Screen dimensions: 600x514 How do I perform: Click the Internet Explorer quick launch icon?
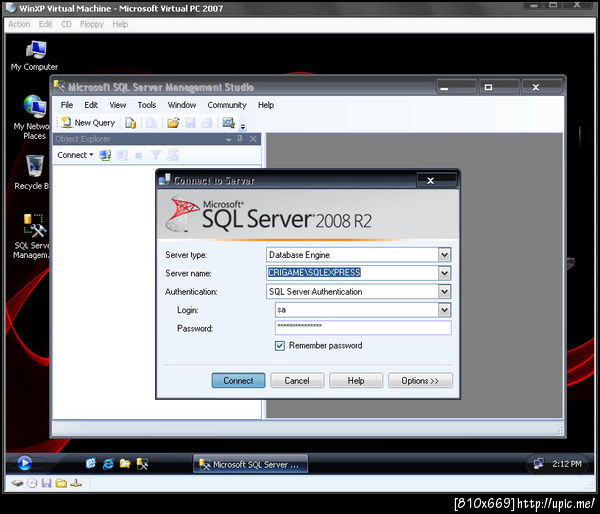pos(108,464)
